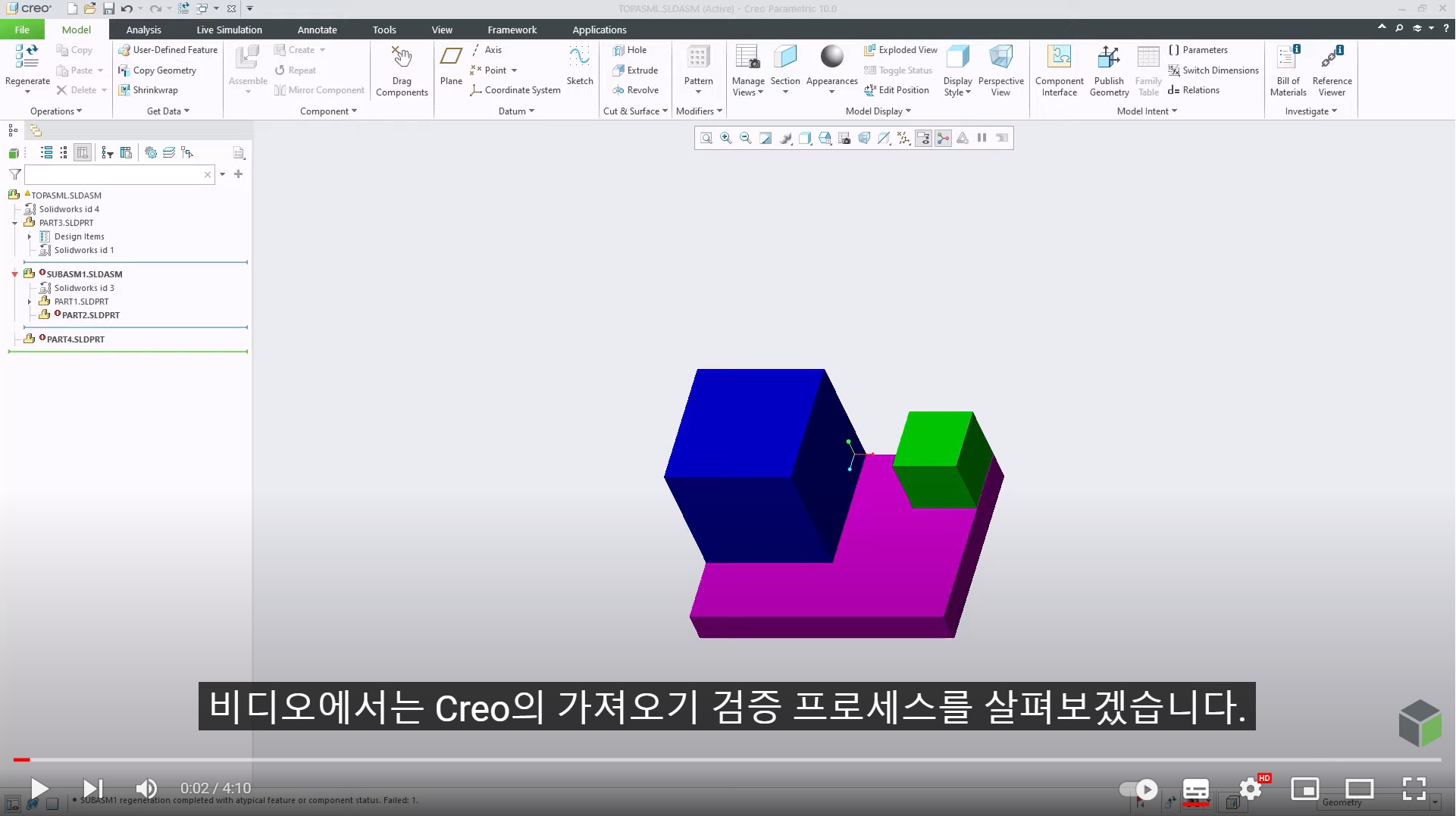
Task: Switch to Live Simulation tab
Action: coord(229,30)
